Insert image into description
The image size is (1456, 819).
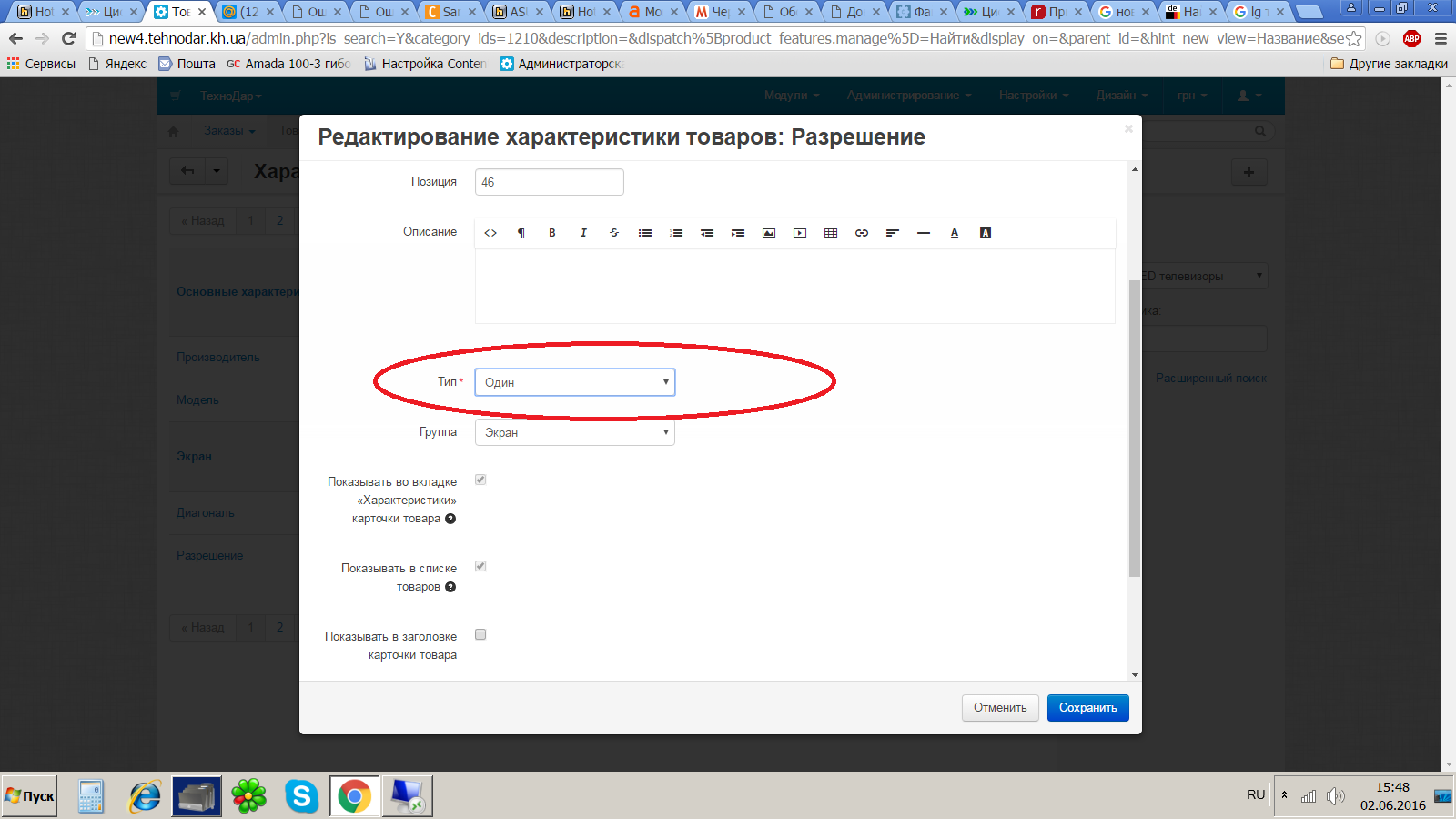coord(769,233)
